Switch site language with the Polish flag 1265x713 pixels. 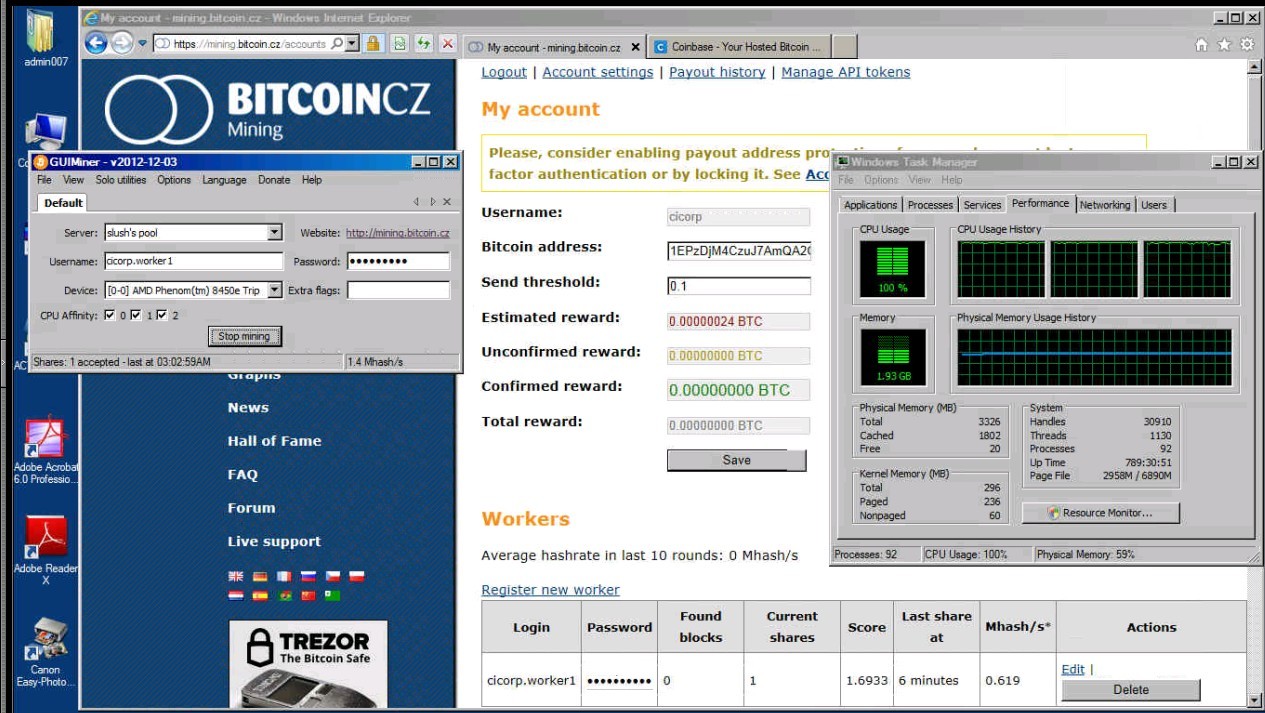[356, 576]
